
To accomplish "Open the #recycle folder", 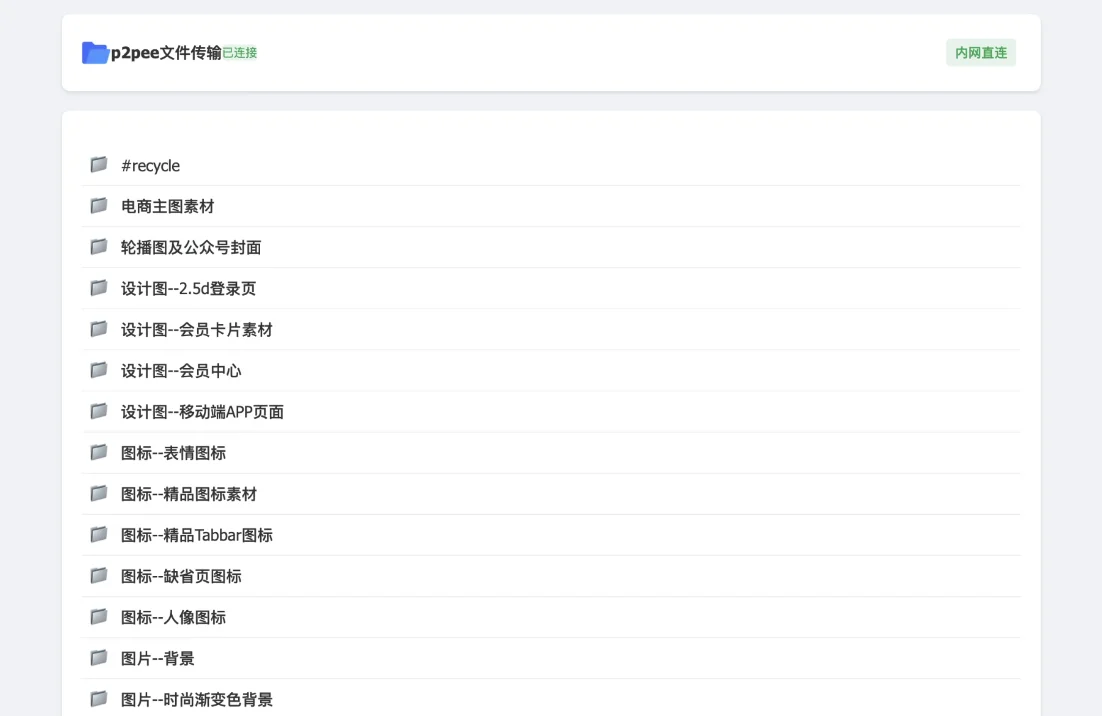I will click(551, 165).
